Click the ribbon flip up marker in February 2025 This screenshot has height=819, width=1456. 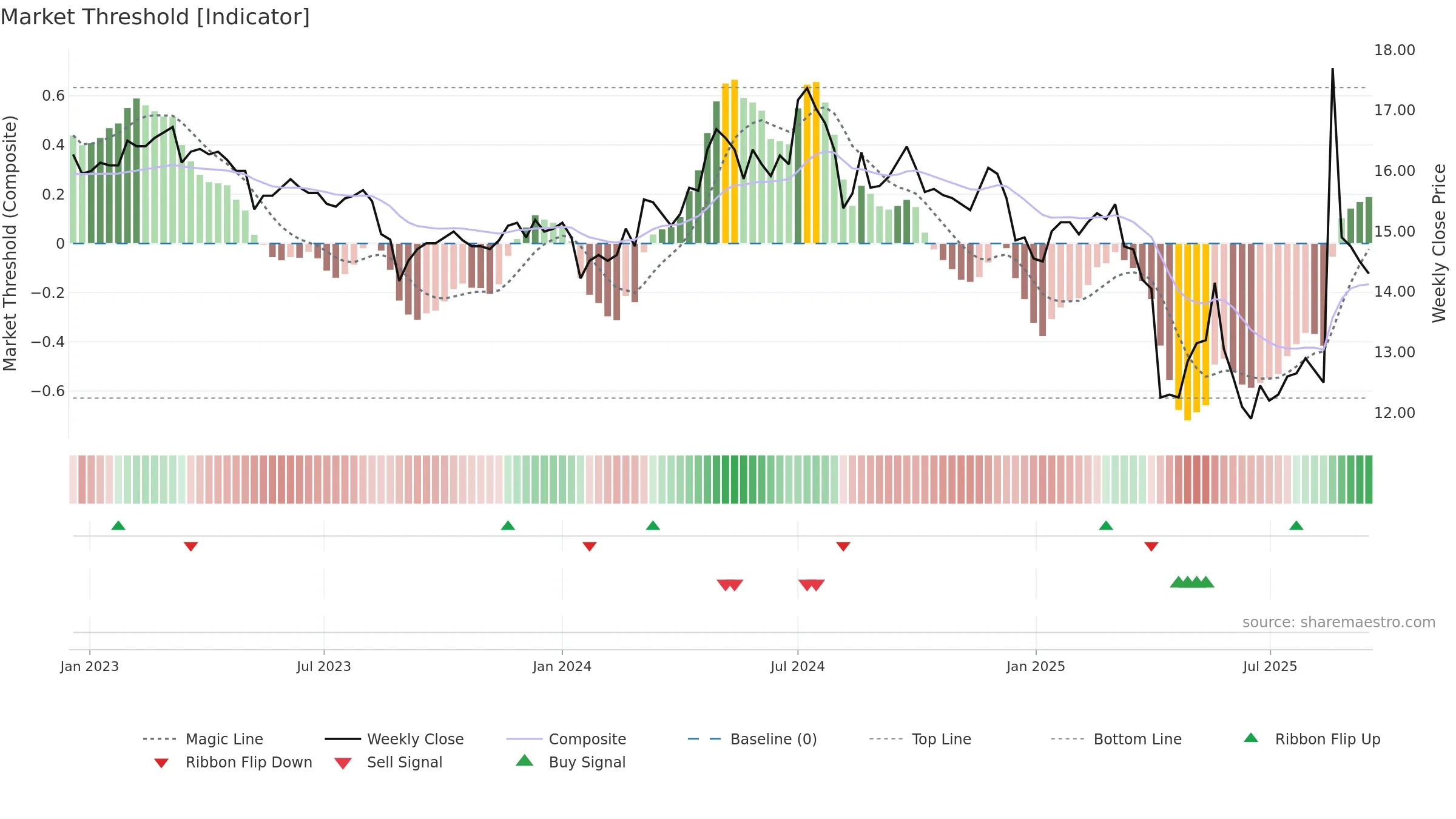(1106, 525)
